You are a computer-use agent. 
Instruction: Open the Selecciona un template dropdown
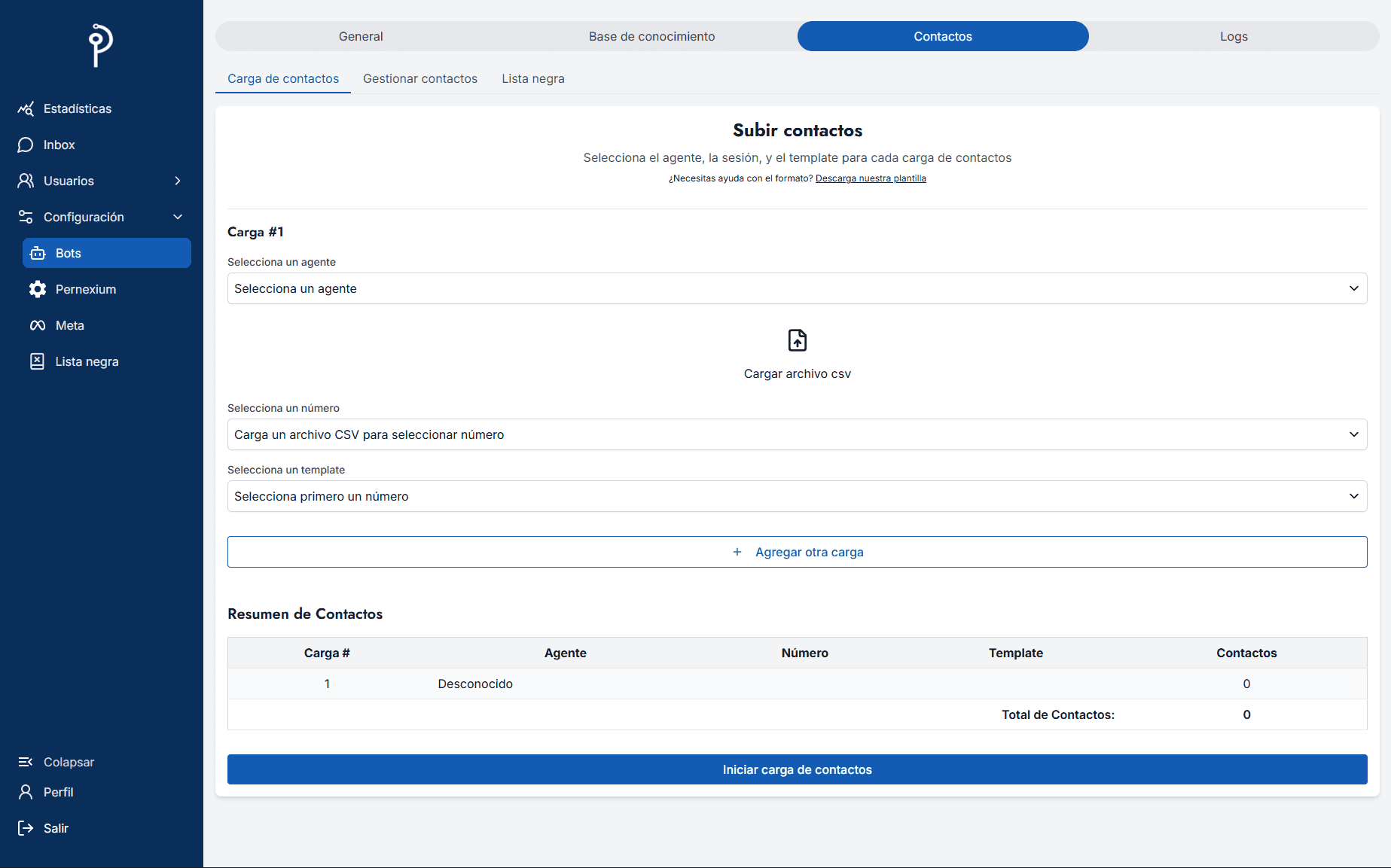coord(797,496)
